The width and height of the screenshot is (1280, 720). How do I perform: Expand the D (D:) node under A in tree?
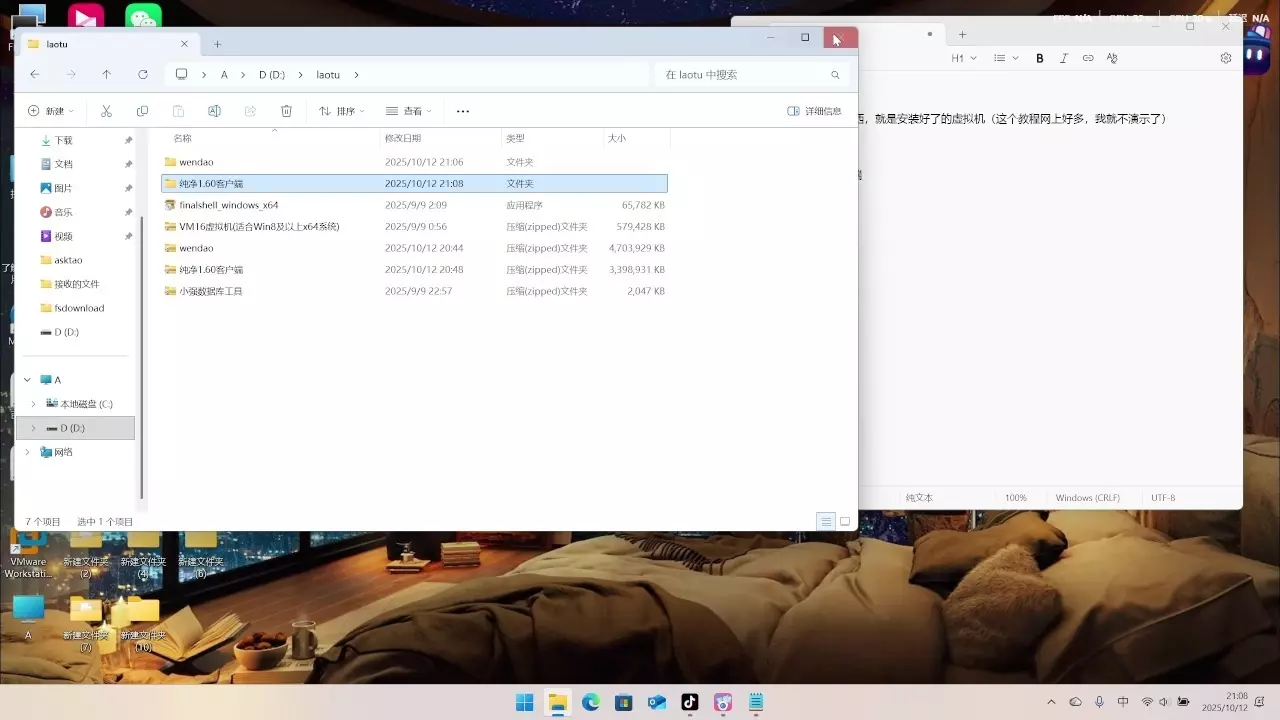[33, 428]
